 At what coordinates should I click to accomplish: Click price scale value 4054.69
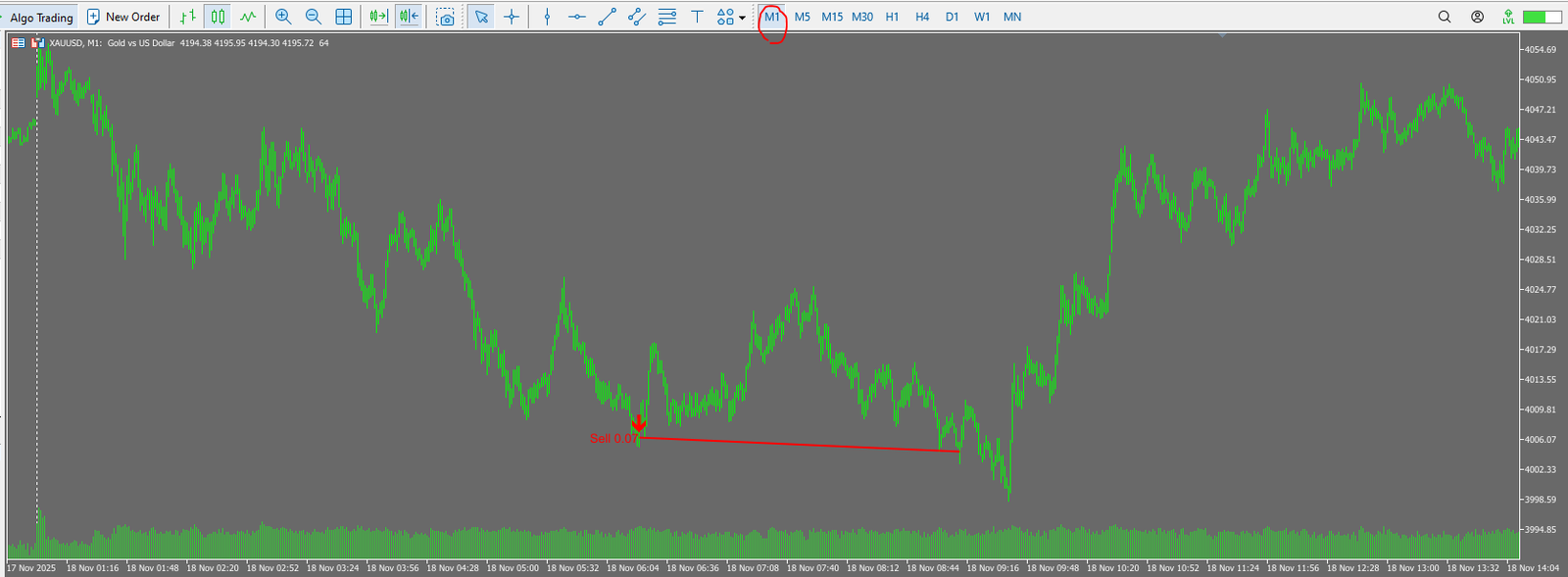[1540, 50]
